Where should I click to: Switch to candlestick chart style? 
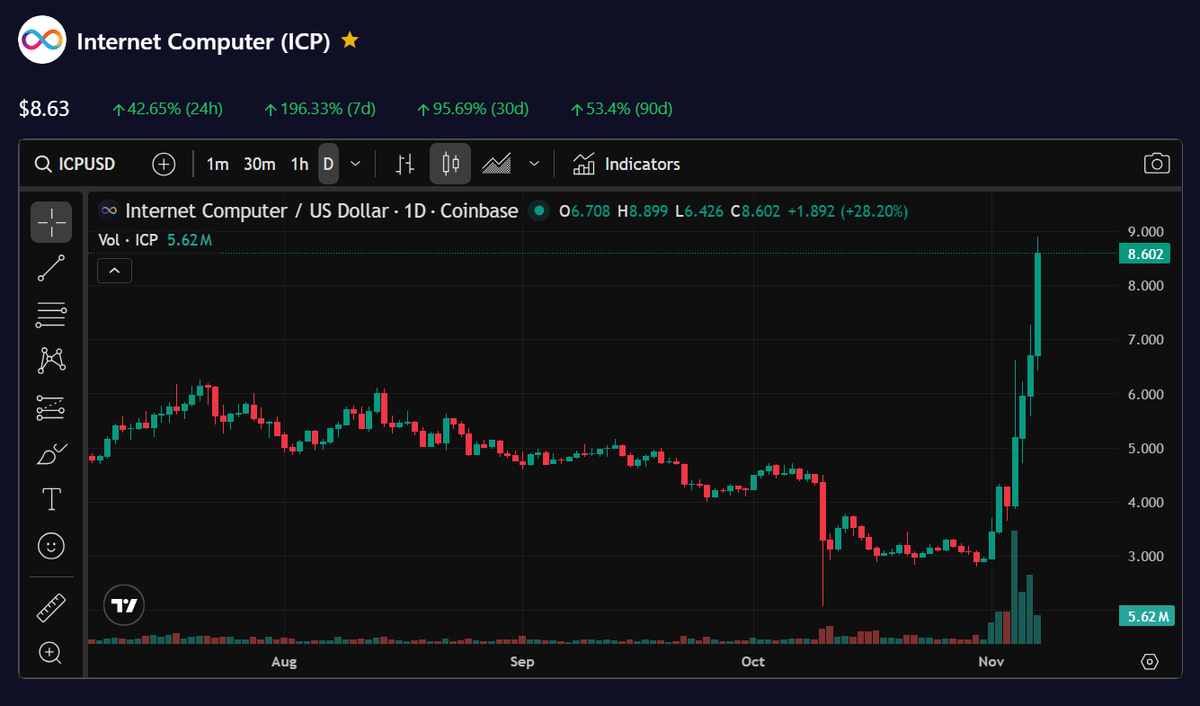pyautogui.click(x=450, y=164)
